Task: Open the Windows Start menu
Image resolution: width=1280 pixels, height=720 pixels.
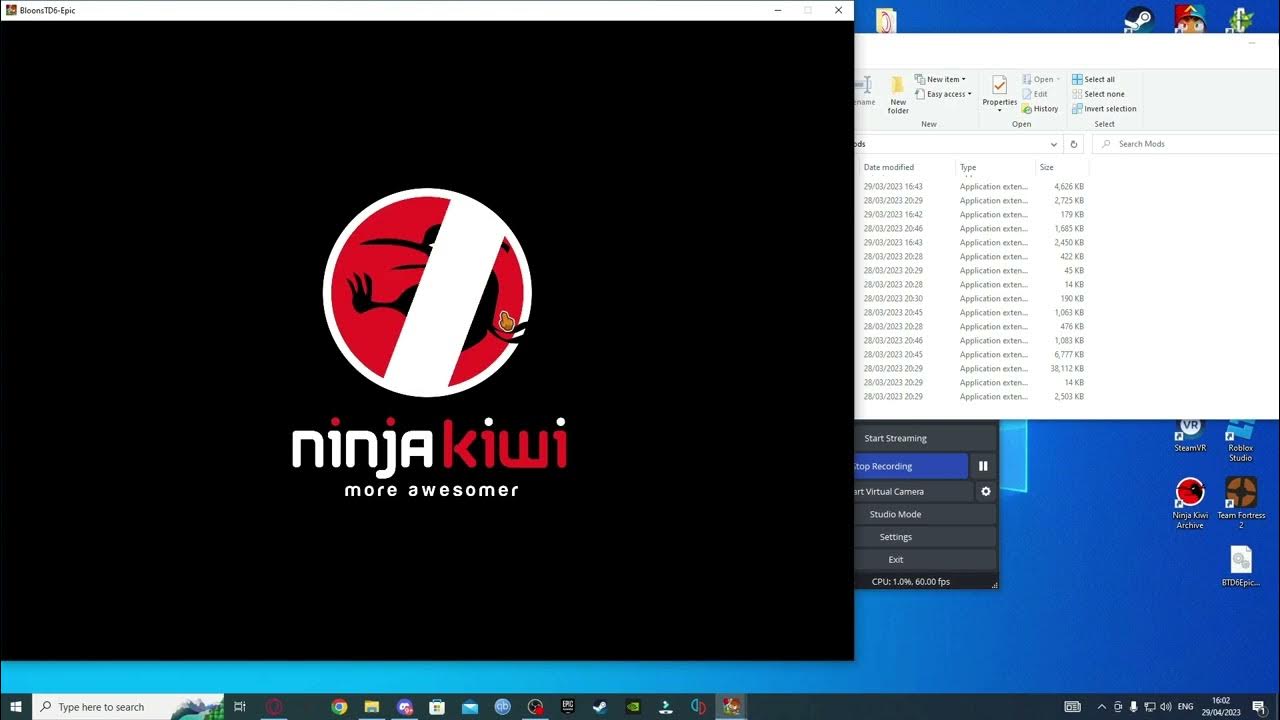Action: [16, 707]
